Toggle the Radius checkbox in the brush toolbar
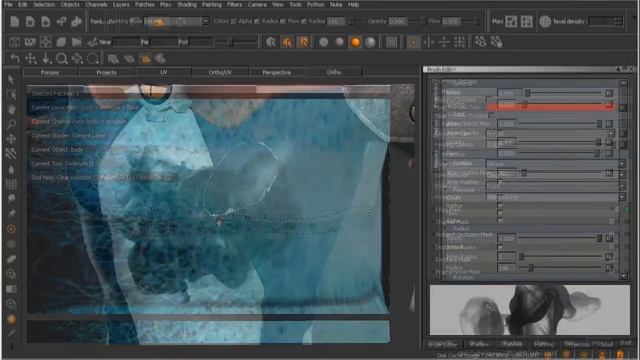The width and height of the screenshot is (640, 360). 282,21
